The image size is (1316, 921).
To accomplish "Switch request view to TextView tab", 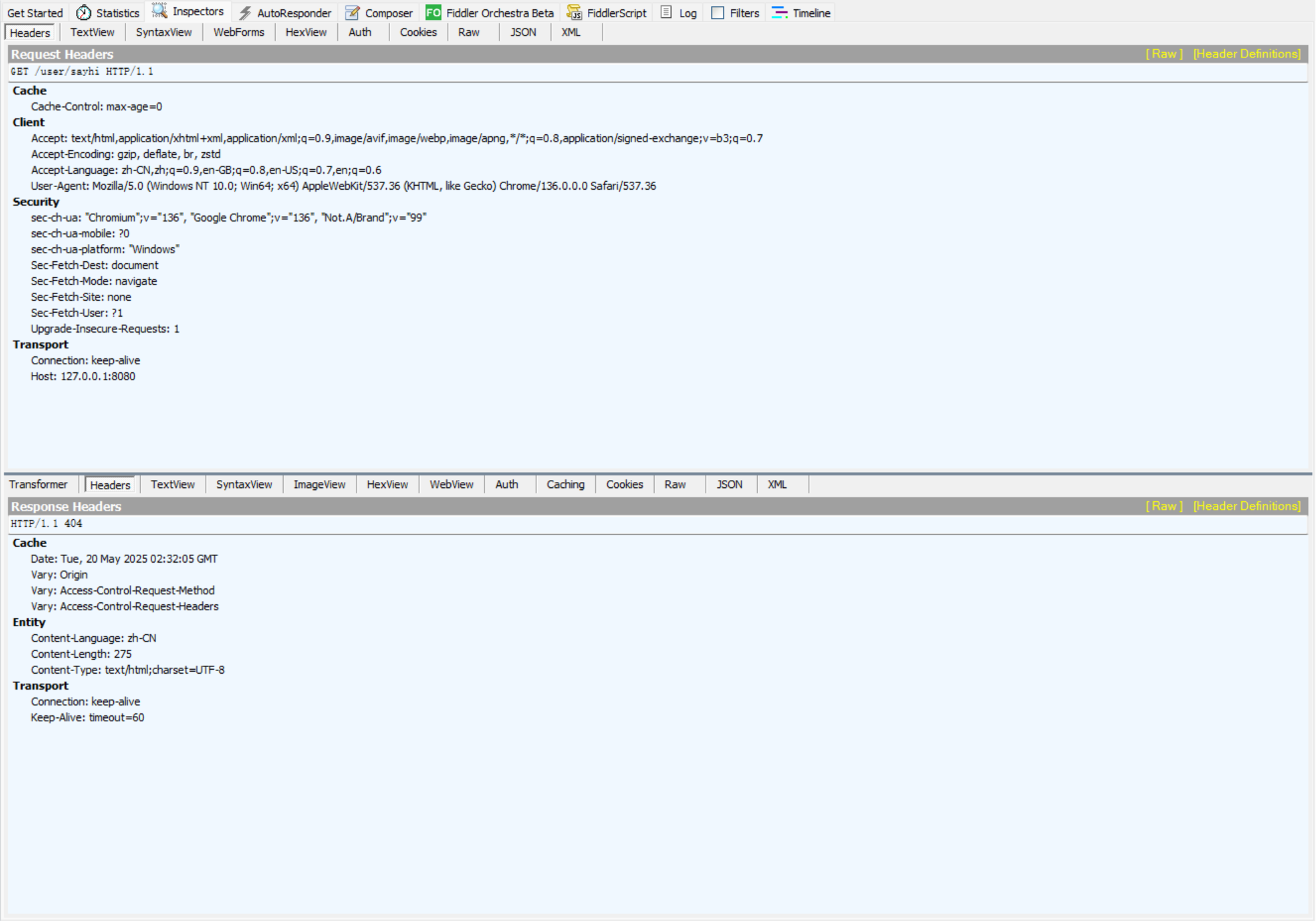I will click(x=92, y=32).
